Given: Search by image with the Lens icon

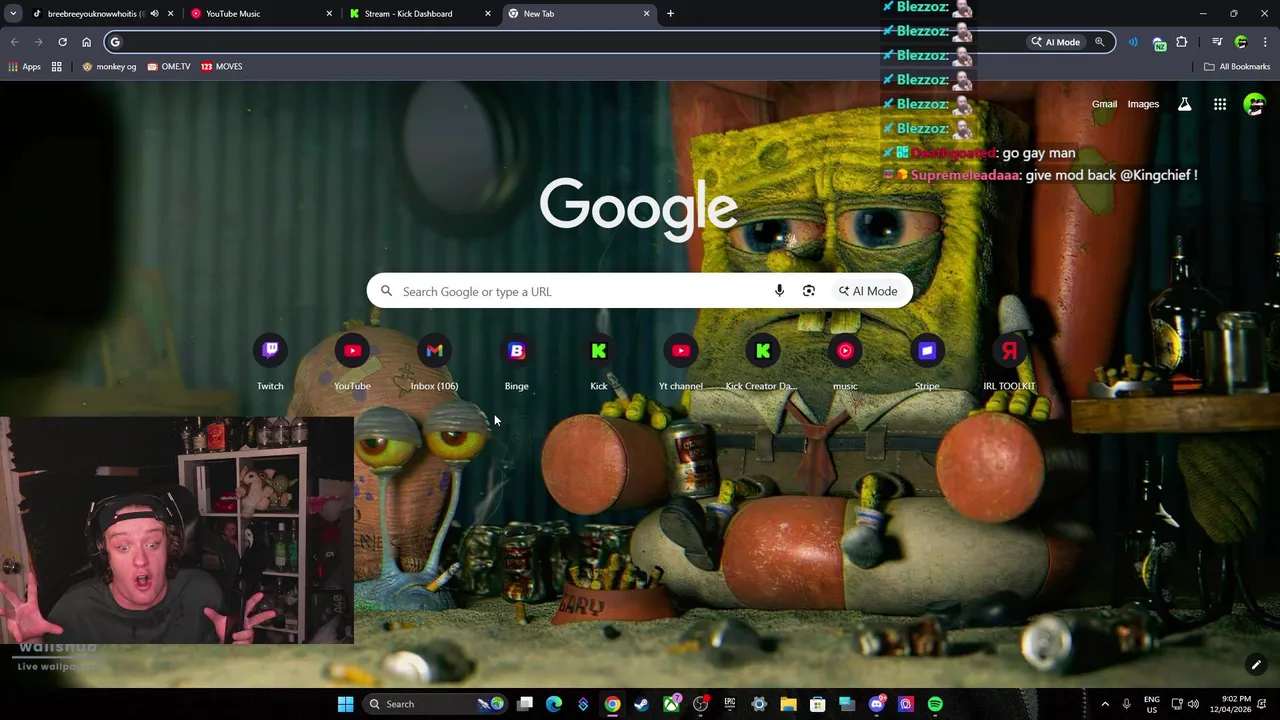Looking at the screenshot, I should click(x=809, y=291).
